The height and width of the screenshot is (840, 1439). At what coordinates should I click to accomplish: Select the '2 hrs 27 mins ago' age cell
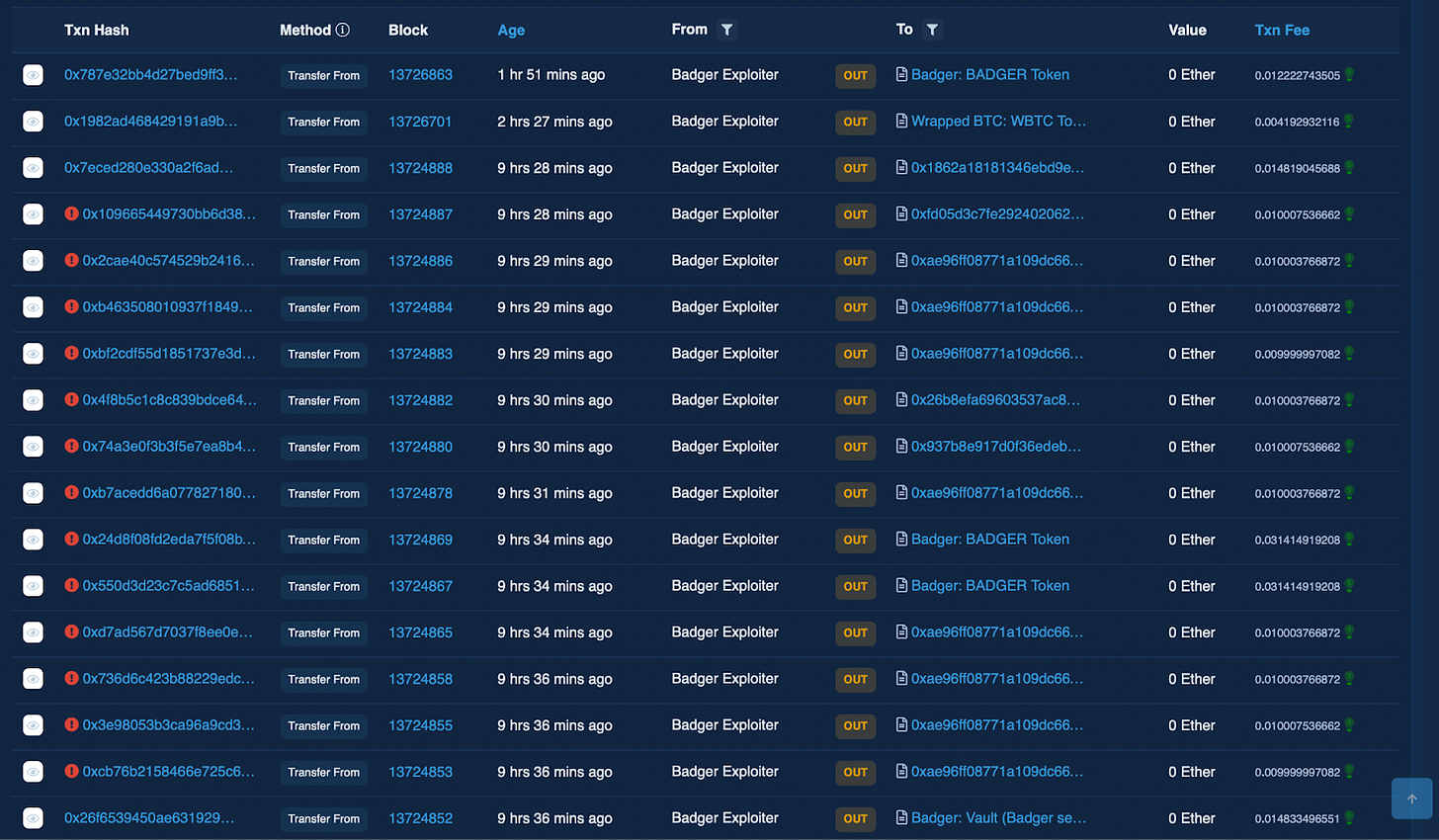click(x=554, y=122)
